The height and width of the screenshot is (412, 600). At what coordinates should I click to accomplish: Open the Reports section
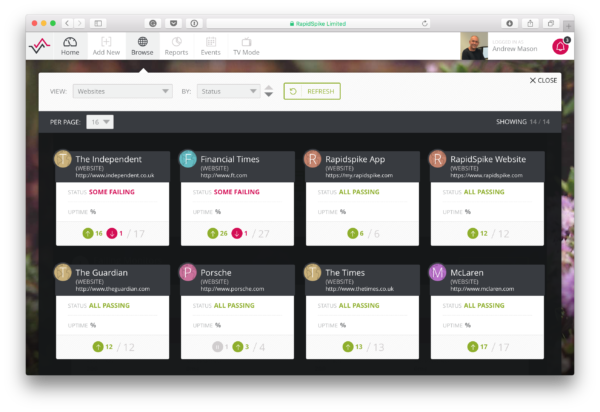coord(176,46)
